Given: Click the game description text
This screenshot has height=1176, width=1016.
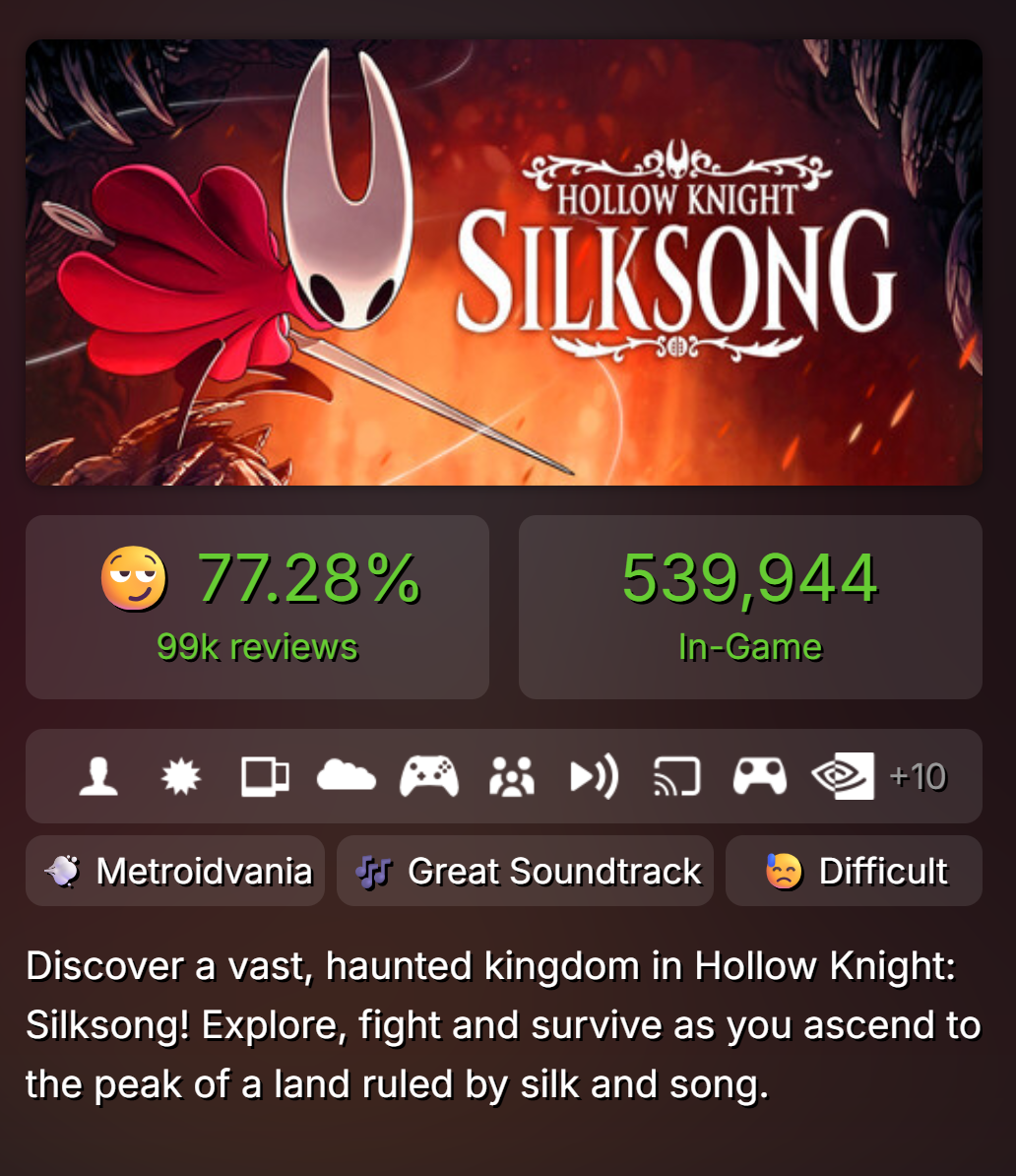Looking at the screenshot, I should pos(504,1024).
